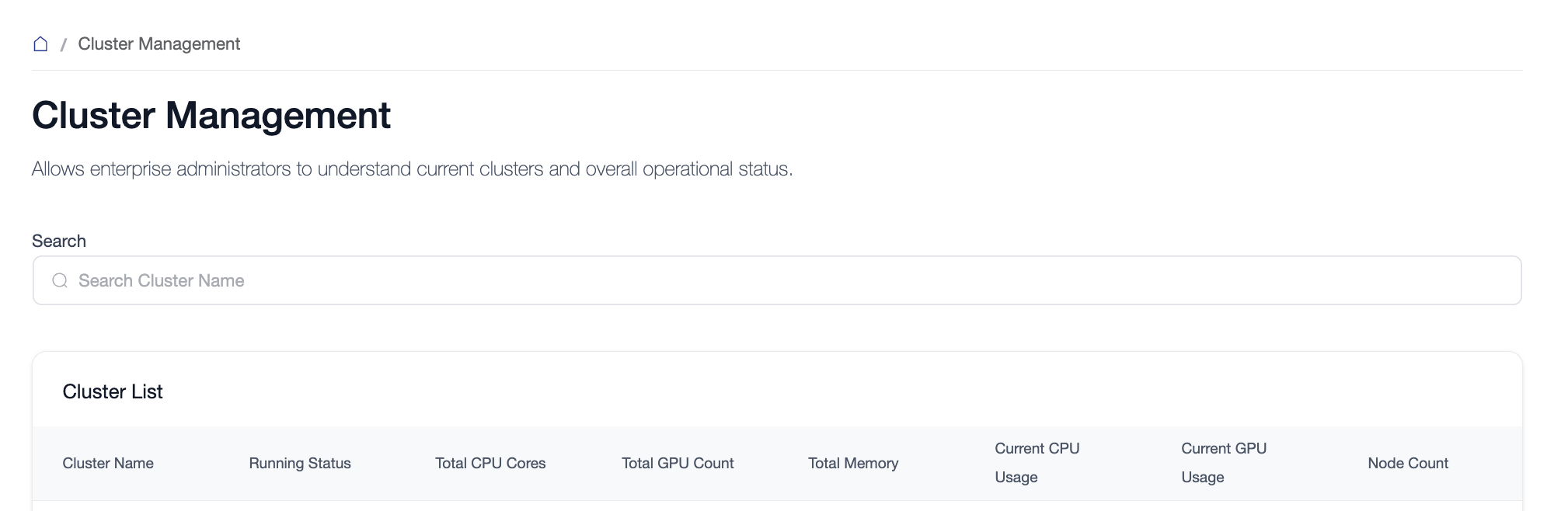Image resolution: width=1568 pixels, height=511 pixels.
Task: Click the Current GPU Usage column header
Action: tap(1223, 463)
